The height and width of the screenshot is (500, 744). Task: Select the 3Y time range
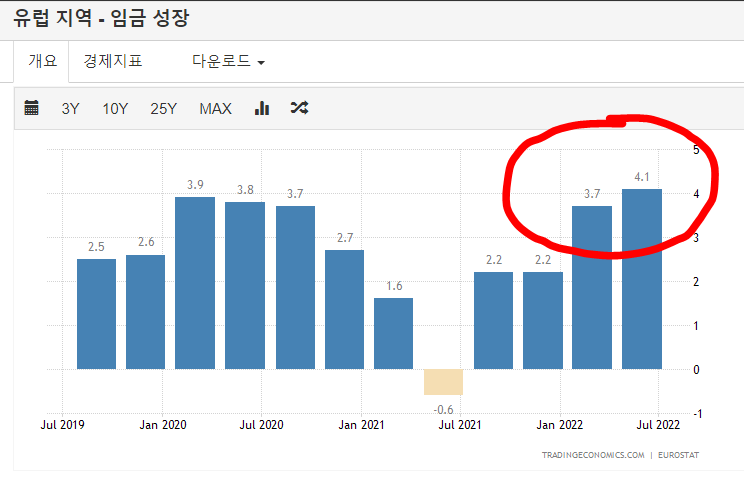[70, 109]
